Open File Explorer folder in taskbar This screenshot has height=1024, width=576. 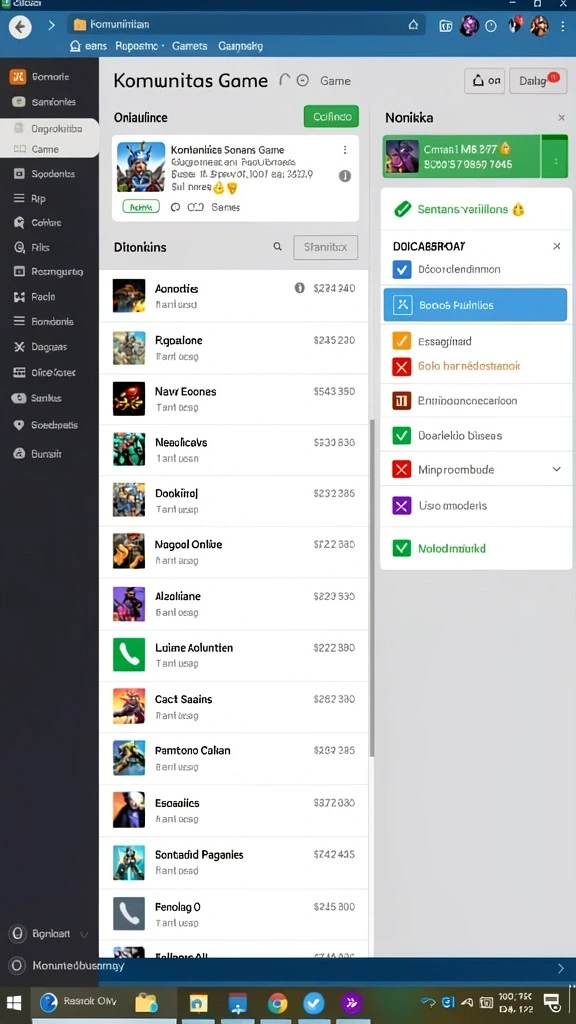click(x=147, y=1002)
